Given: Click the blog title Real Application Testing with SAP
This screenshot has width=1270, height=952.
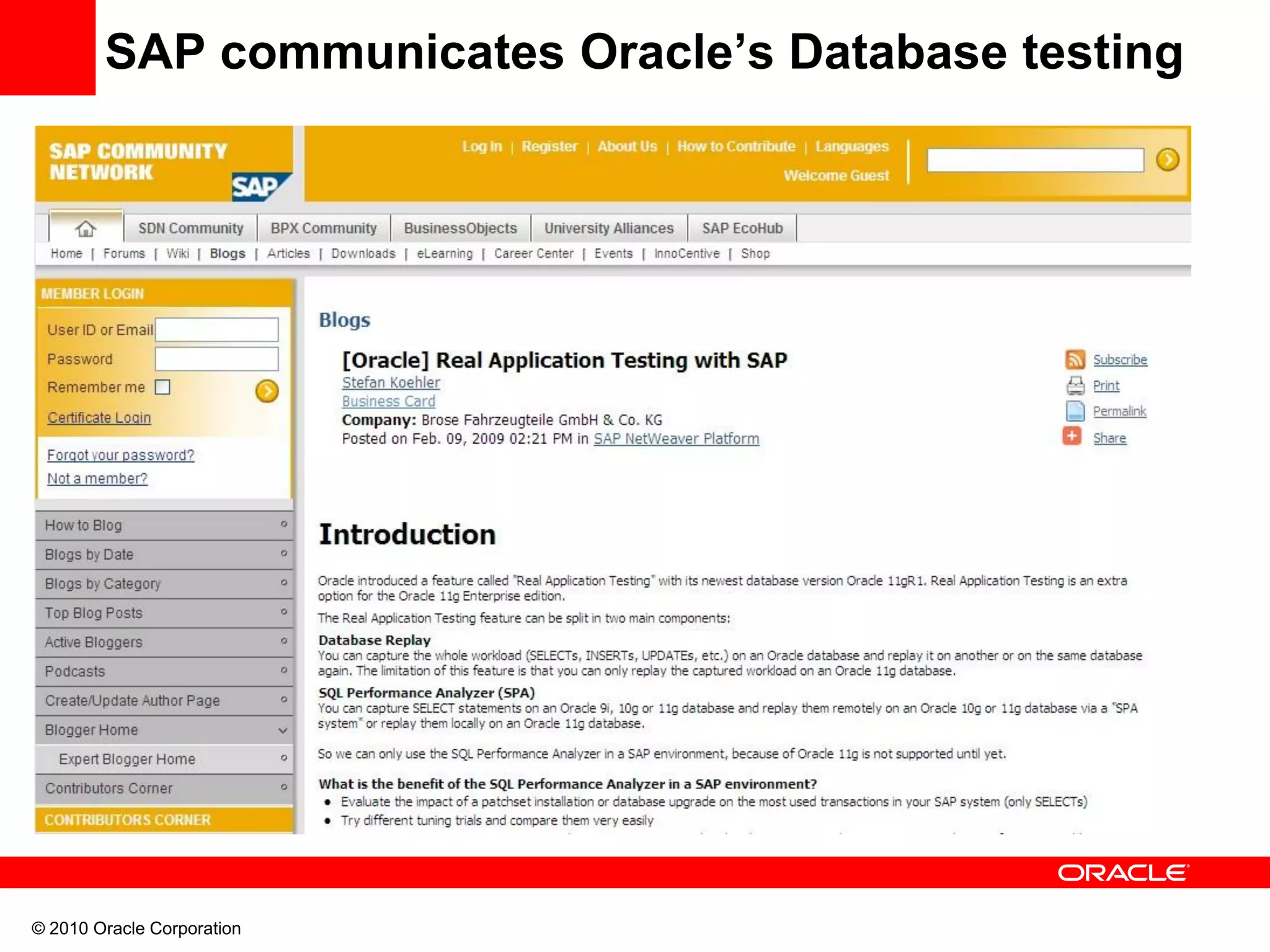Looking at the screenshot, I should click(x=565, y=360).
